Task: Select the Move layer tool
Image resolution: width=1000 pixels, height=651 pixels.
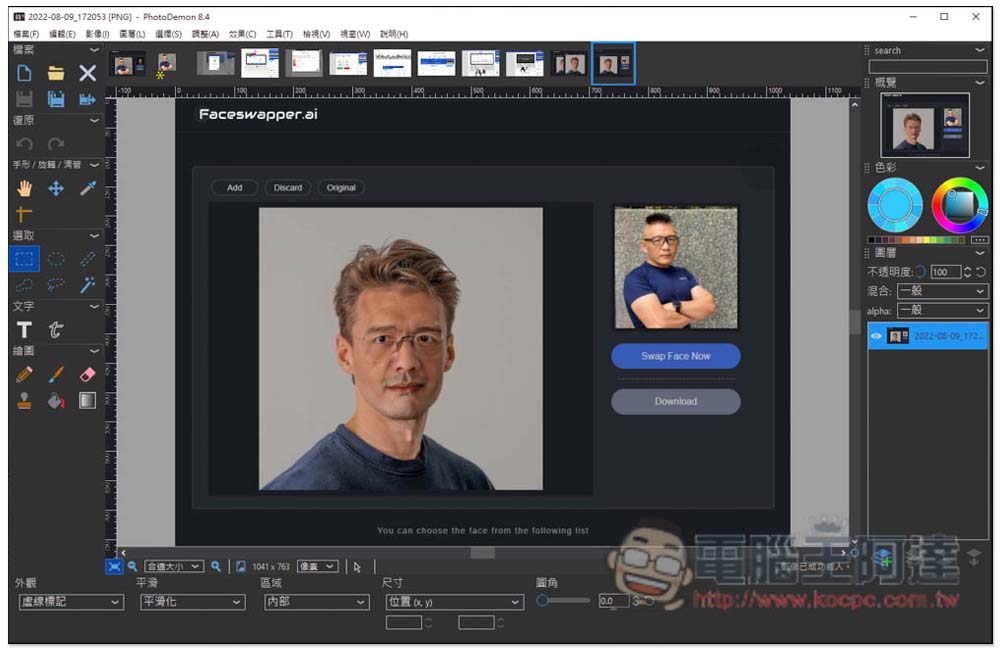Action: click(56, 188)
